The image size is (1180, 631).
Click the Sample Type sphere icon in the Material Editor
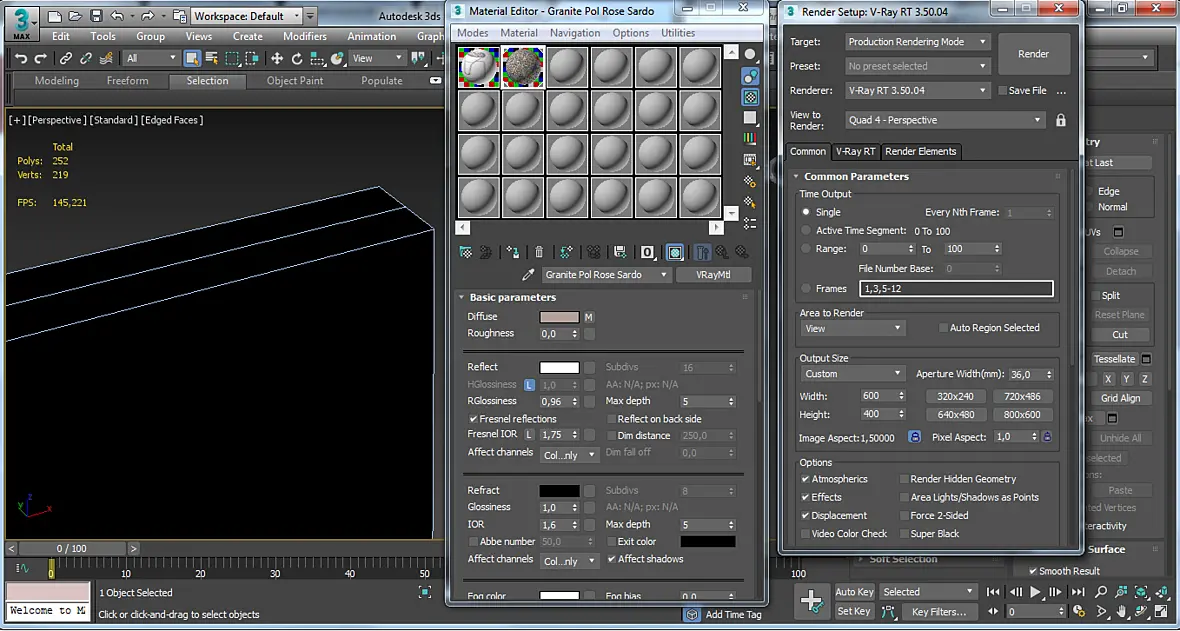tap(750, 54)
